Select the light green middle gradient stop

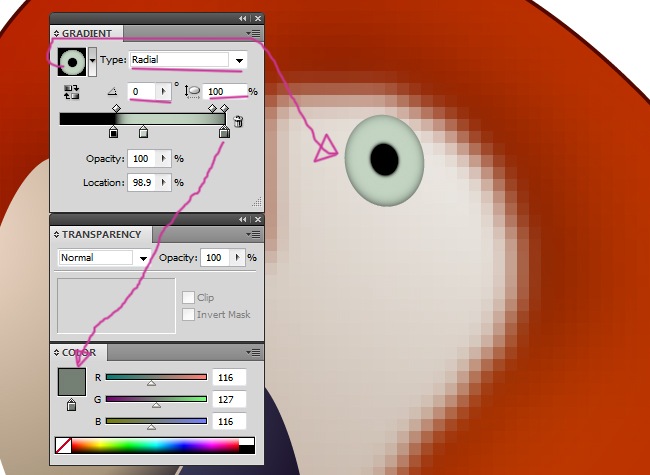click(143, 132)
